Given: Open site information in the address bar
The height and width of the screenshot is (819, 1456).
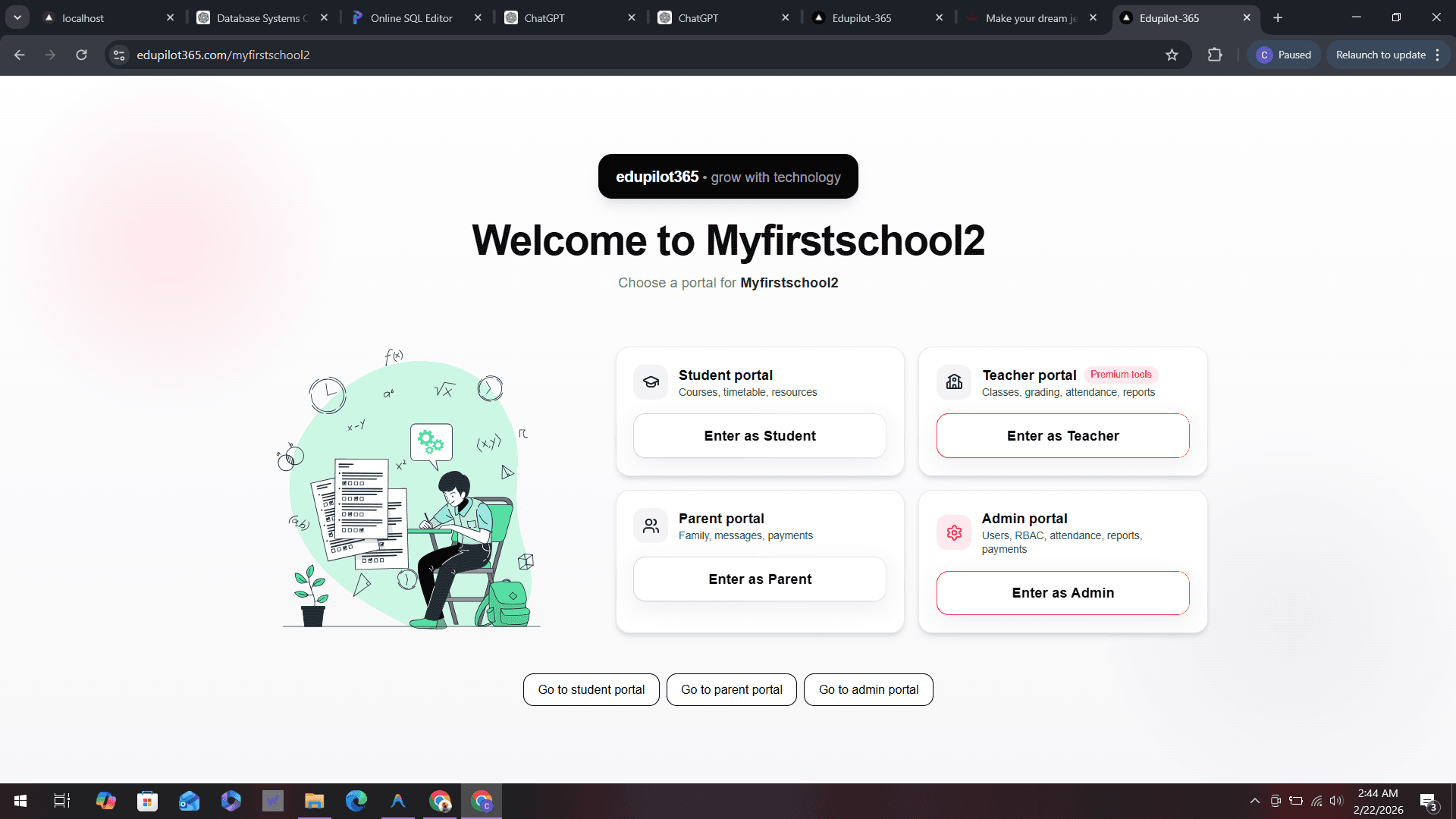Looking at the screenshot, I should click(x=119, y=55).
